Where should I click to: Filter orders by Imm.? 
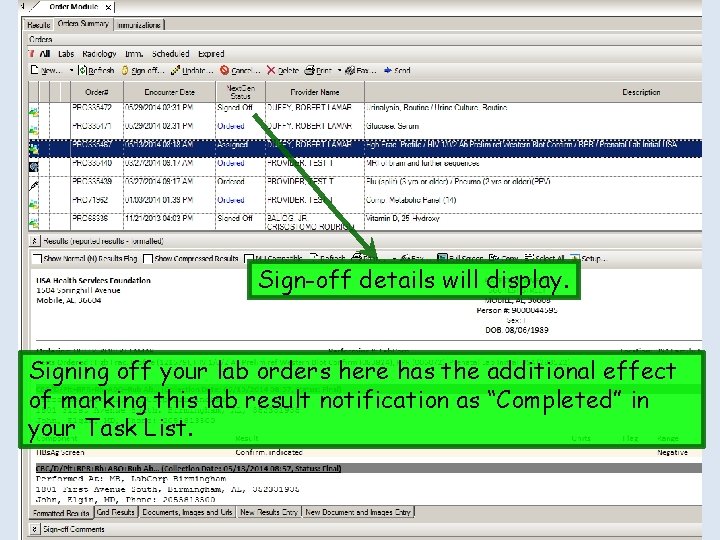134,54
